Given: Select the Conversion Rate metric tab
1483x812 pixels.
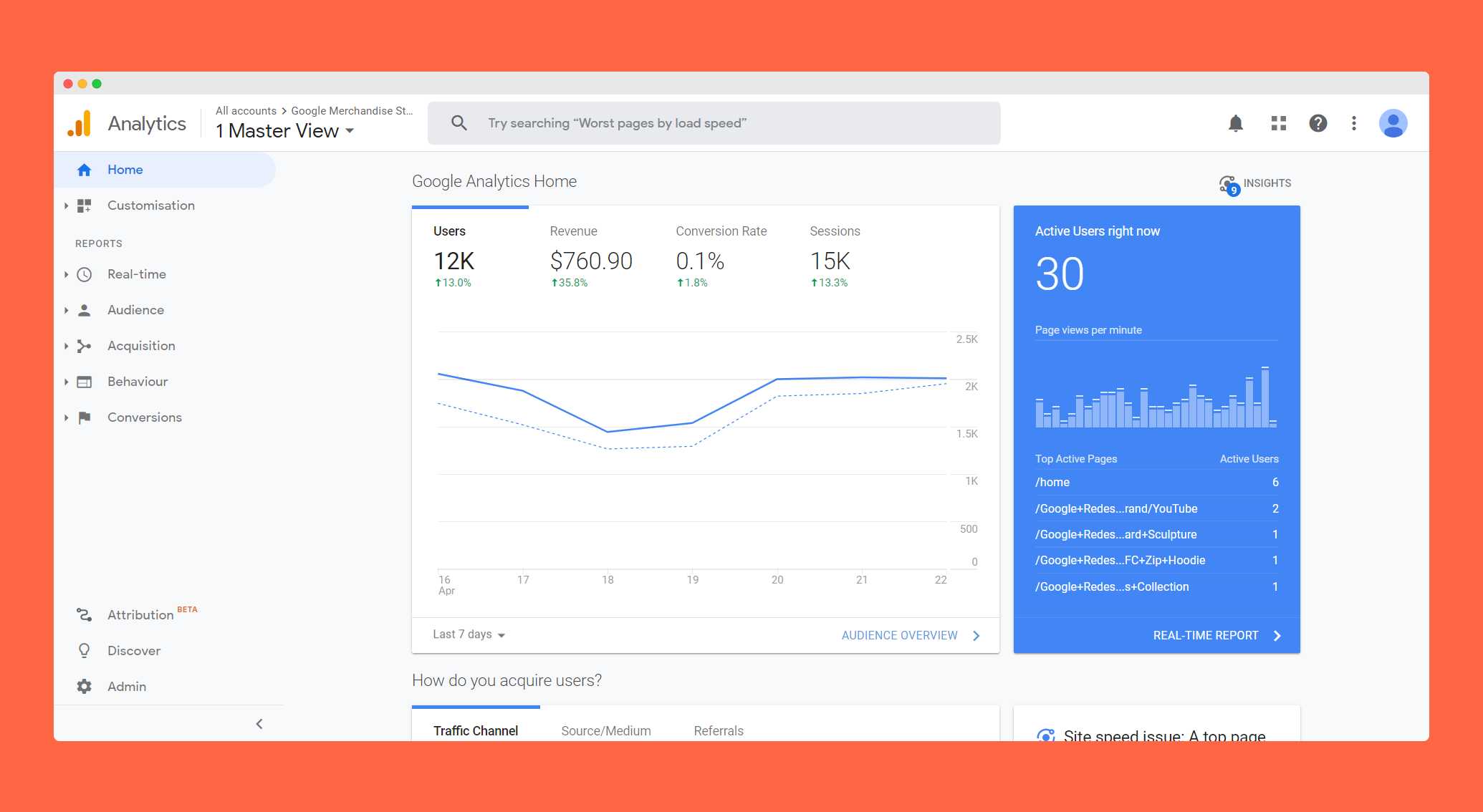Looking at the screenshot, I should click(x=721, y=256).
